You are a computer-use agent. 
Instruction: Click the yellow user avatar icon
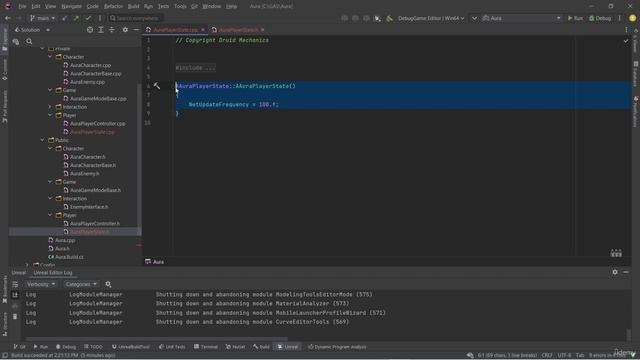point(633,18)
